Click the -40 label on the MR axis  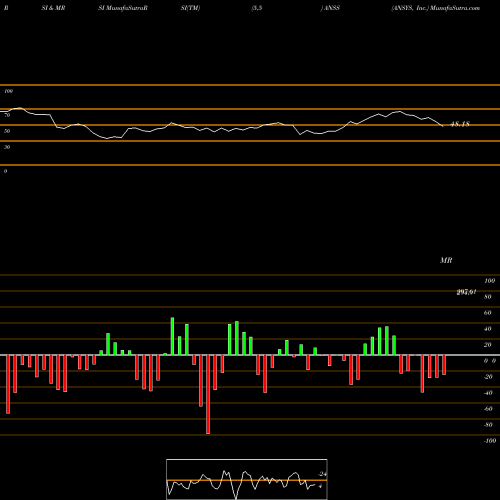pos(488,393)
